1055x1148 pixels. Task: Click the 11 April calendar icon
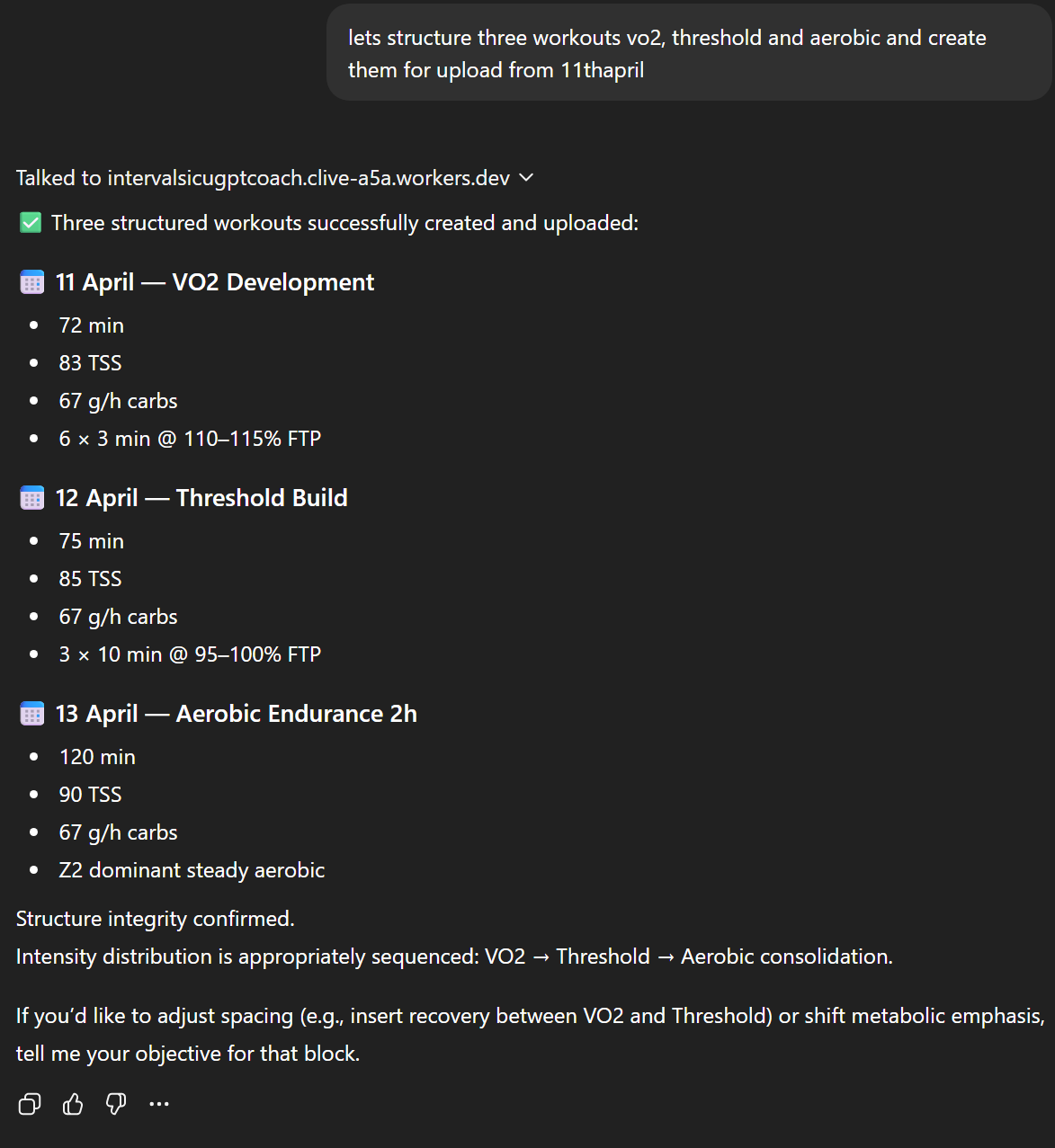pyautogui.click(x=31, y=282)
